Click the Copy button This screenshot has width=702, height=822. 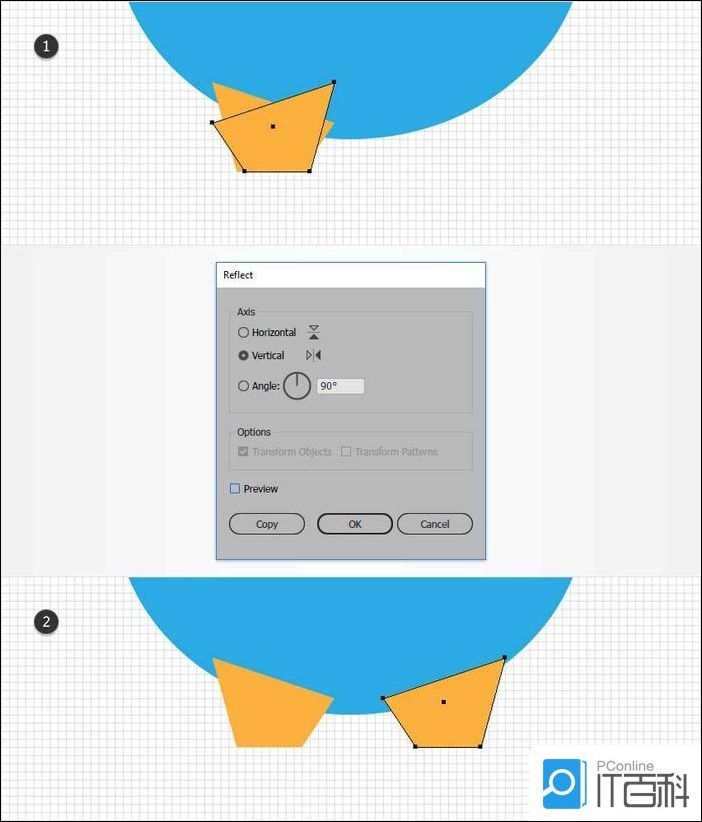pyautogui.click(x=267, y=524)
